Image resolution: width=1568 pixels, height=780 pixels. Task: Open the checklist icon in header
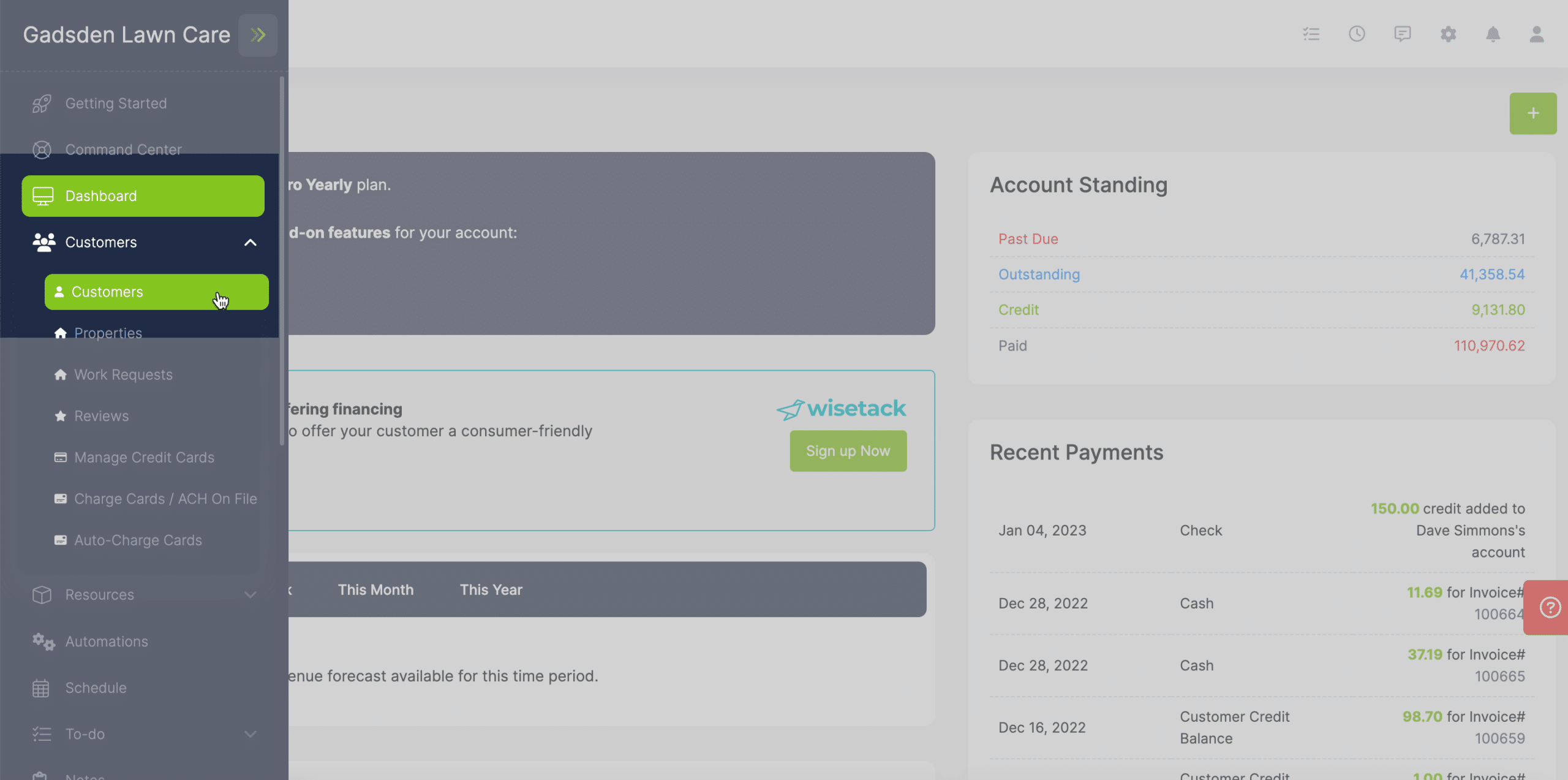point(1311,34)
